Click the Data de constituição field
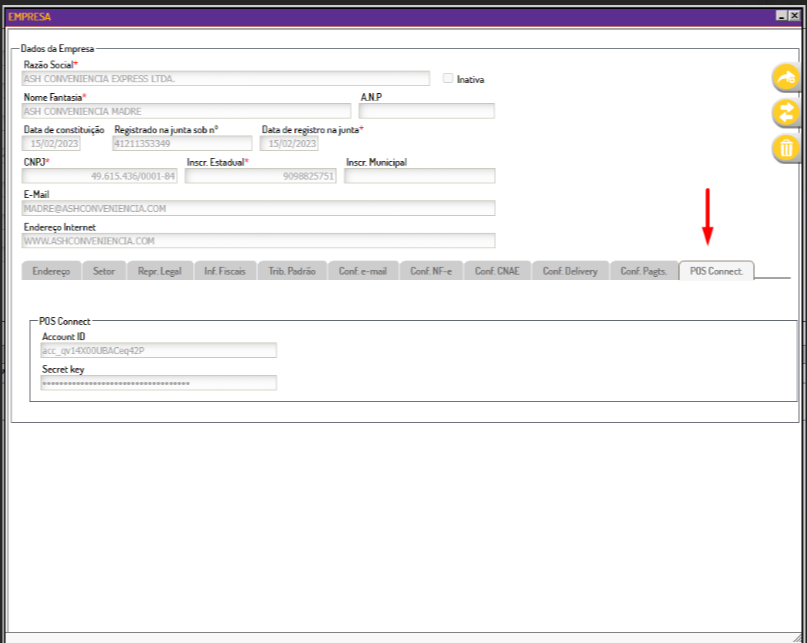The width and height of the screenshot is (807, 643). [51, 144]
